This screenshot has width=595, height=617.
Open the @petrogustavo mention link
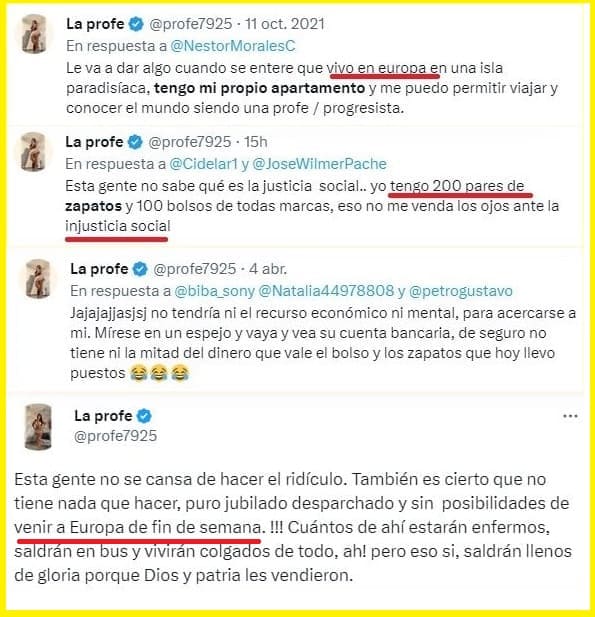pyautogui.click(x=461, y=291)
